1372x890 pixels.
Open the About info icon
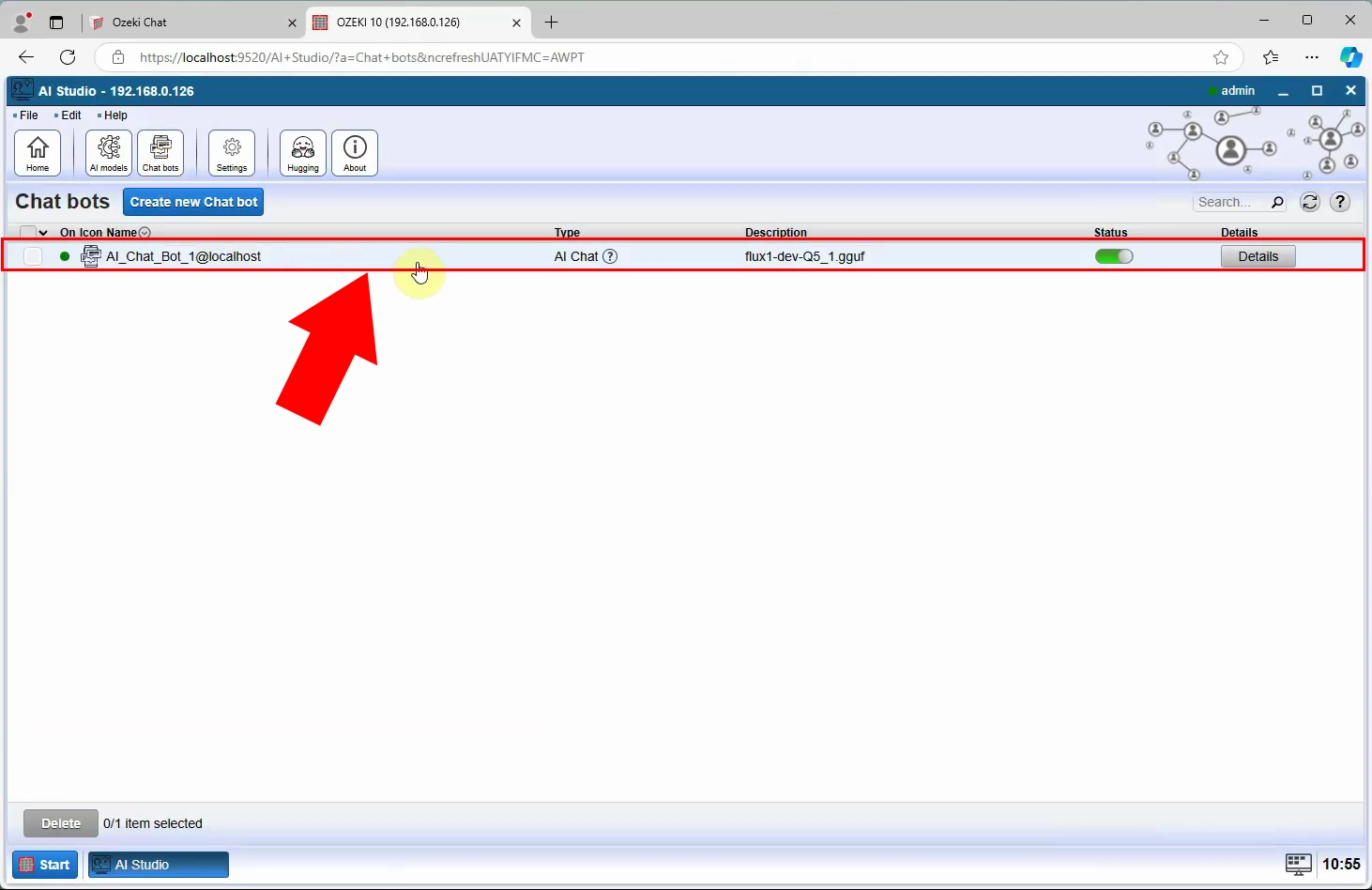pos(355,153)
